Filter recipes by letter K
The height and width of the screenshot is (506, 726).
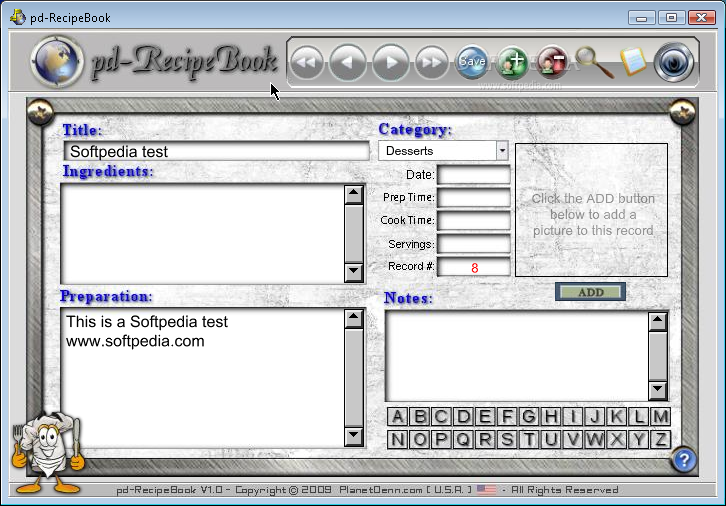pyautogui.click(x=616, y=417)
